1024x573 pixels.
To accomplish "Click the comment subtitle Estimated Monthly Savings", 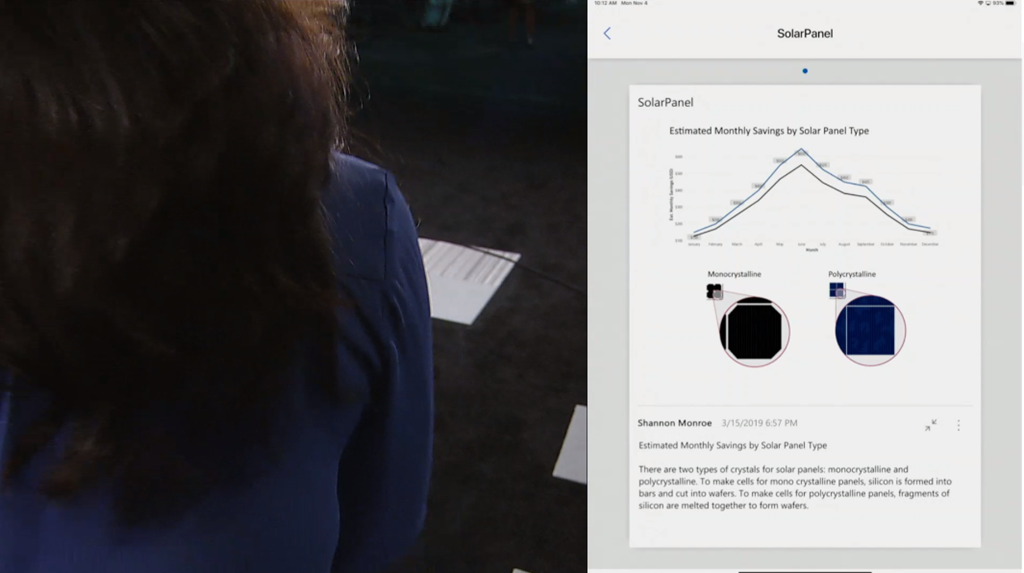I will click(732, 445).
